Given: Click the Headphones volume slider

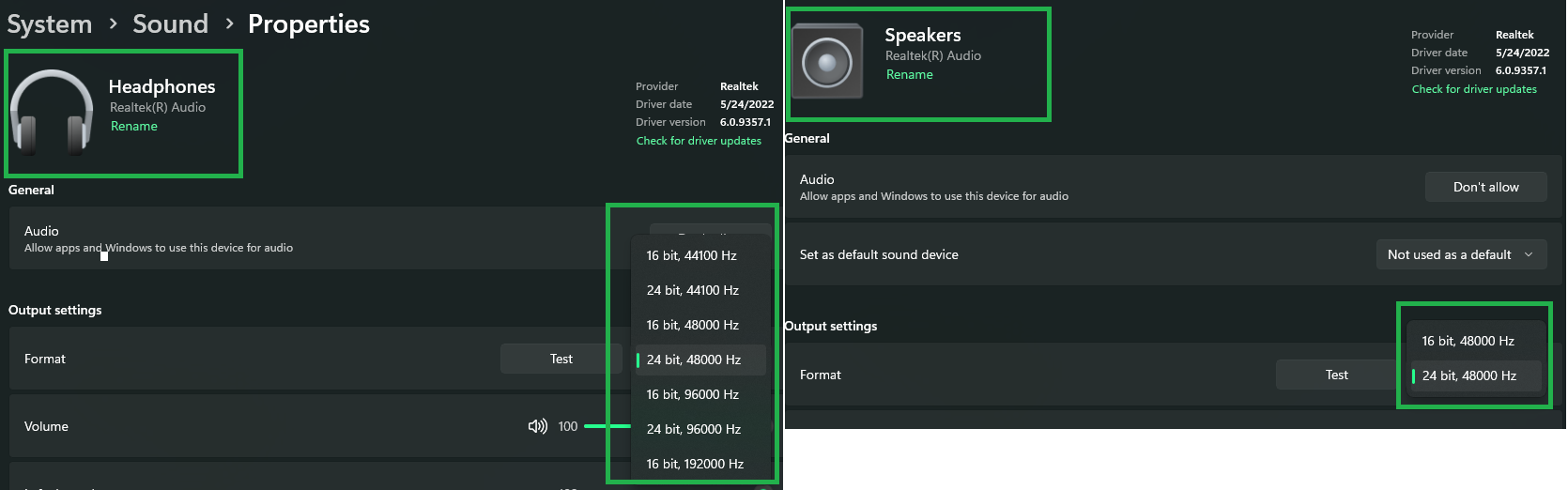Looking at the screenshot, I should [x=607, y=426].
